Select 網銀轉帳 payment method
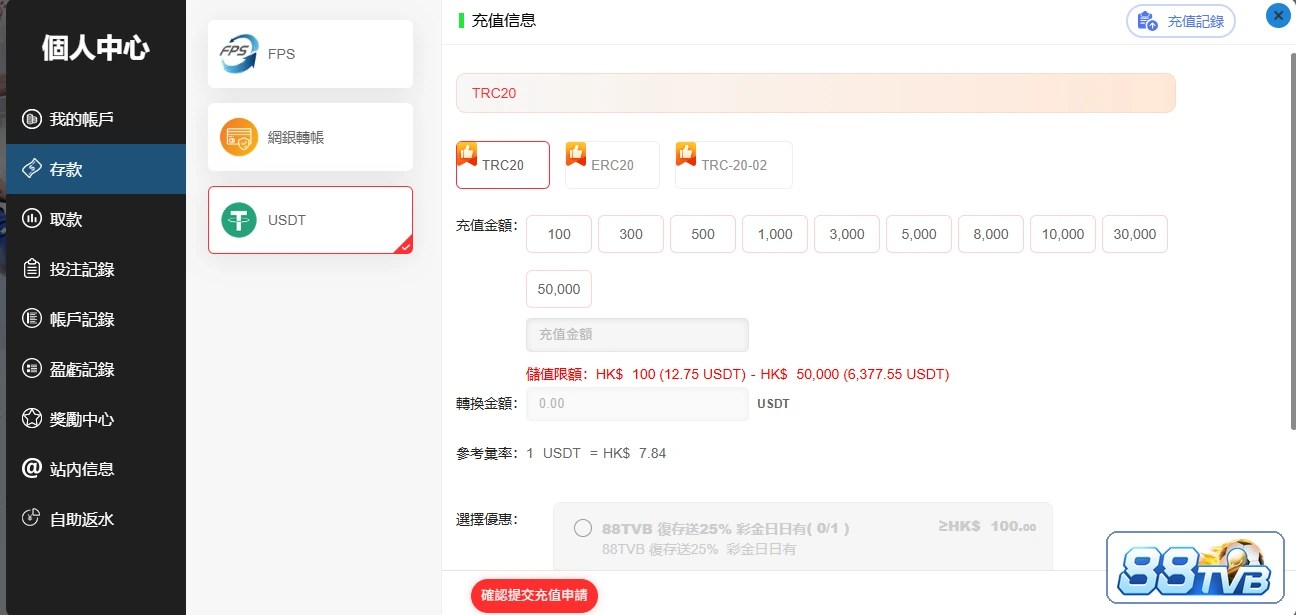The image size is (1296, 615). click(310, 137)
